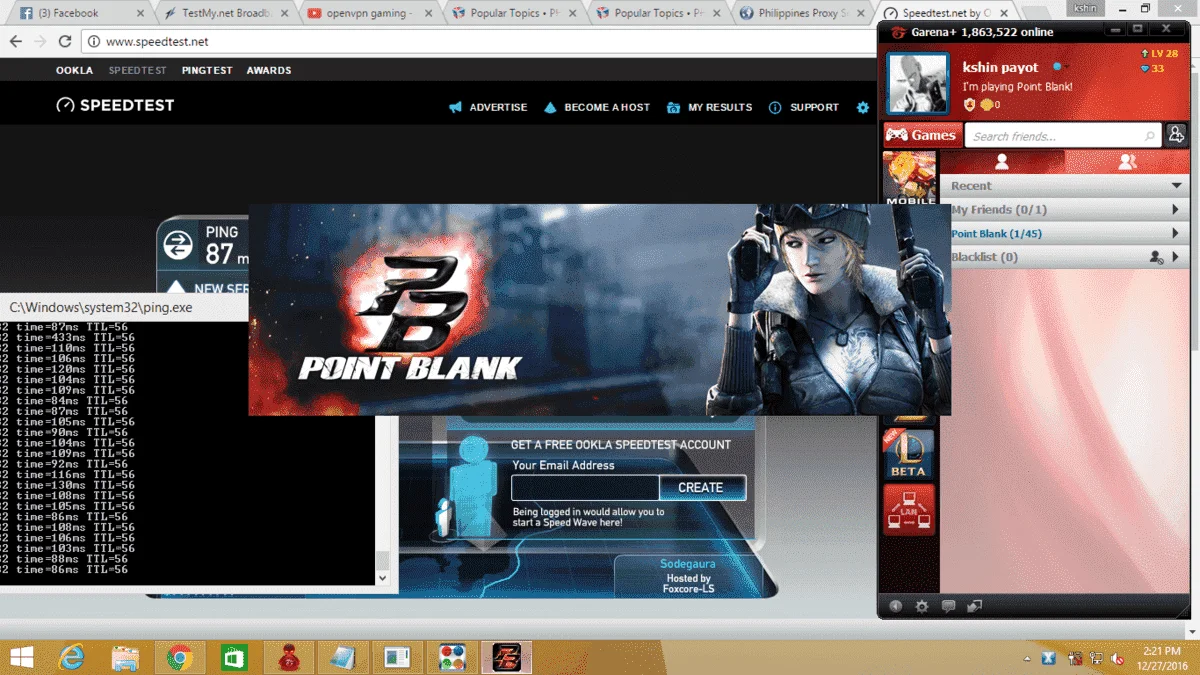
Task: Click the Chrome reload icon
Action: [65, 42]
